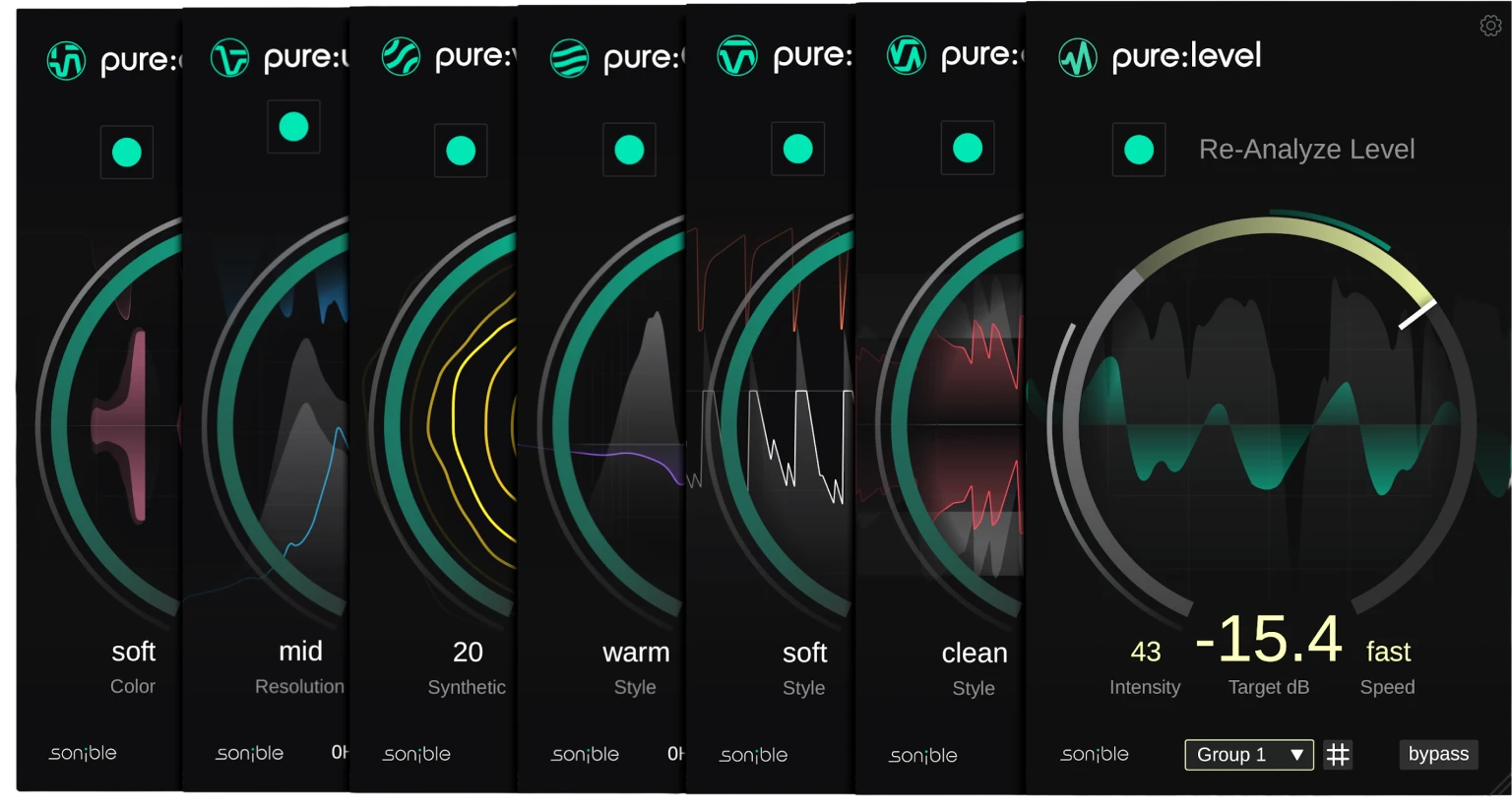
Task: Select the leftmost pure plugin logo icon
Action: click(65, 58)
